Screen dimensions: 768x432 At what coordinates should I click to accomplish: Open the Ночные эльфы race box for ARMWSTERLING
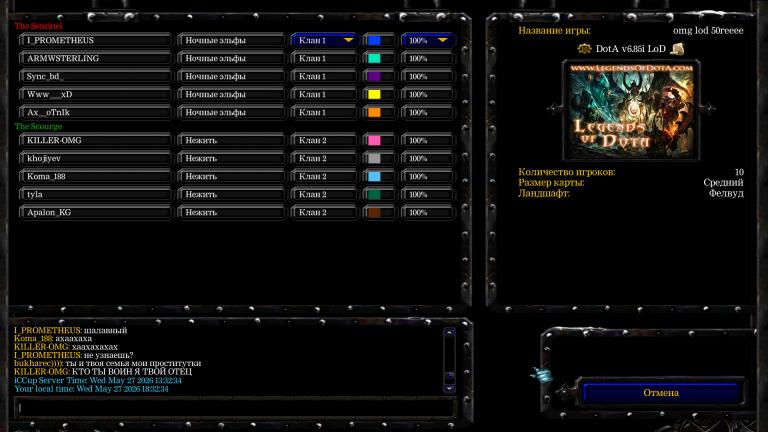(x=231, y=58)
